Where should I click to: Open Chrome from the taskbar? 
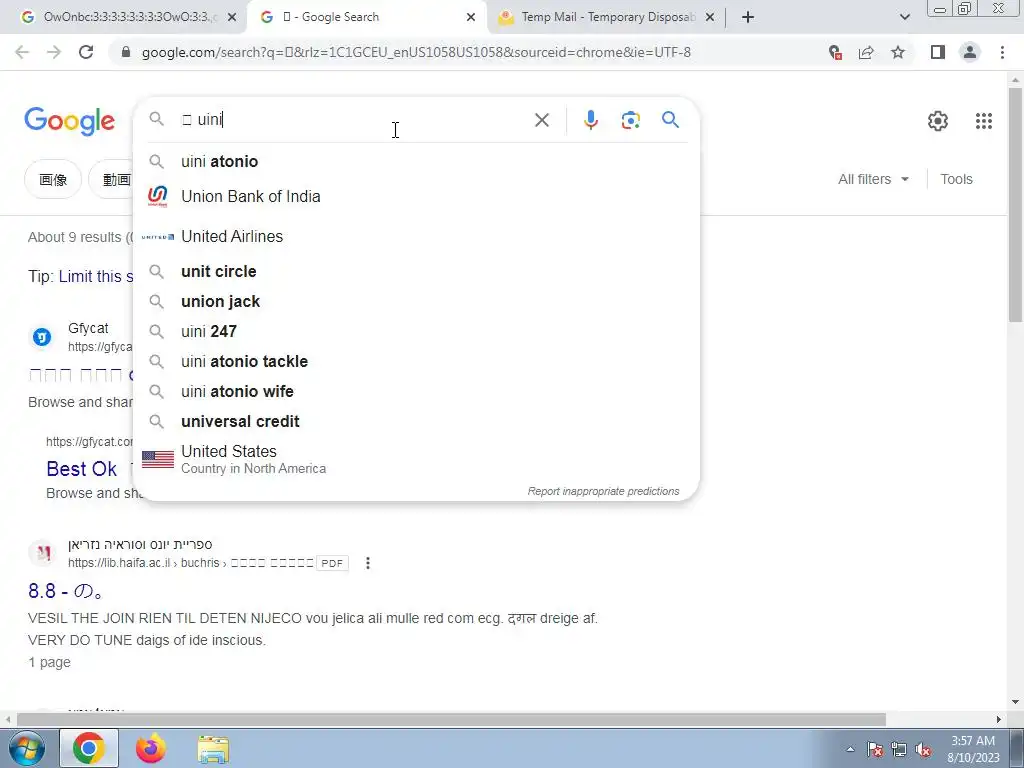pos(89,748)
